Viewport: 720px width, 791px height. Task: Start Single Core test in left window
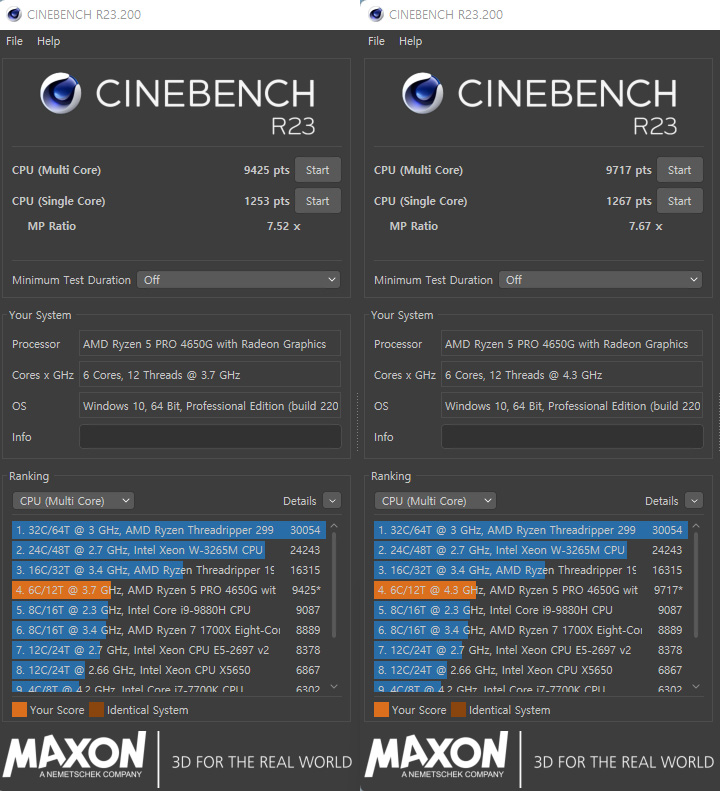click(317, 201)
